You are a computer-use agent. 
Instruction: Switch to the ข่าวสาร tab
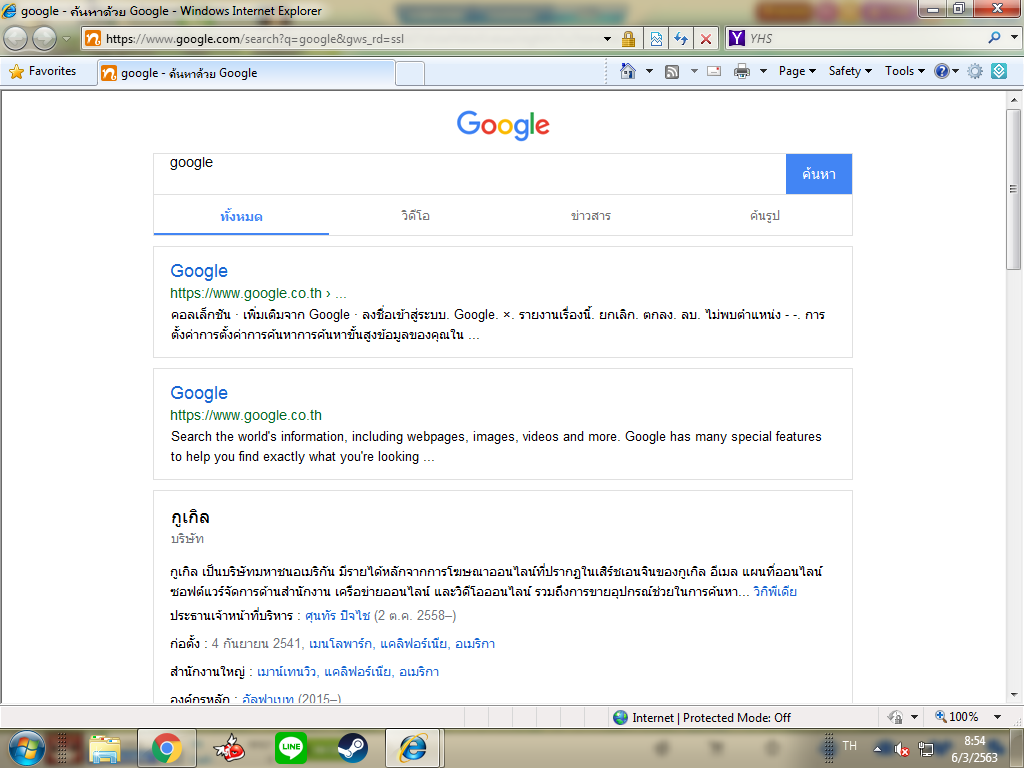[590, 216]
